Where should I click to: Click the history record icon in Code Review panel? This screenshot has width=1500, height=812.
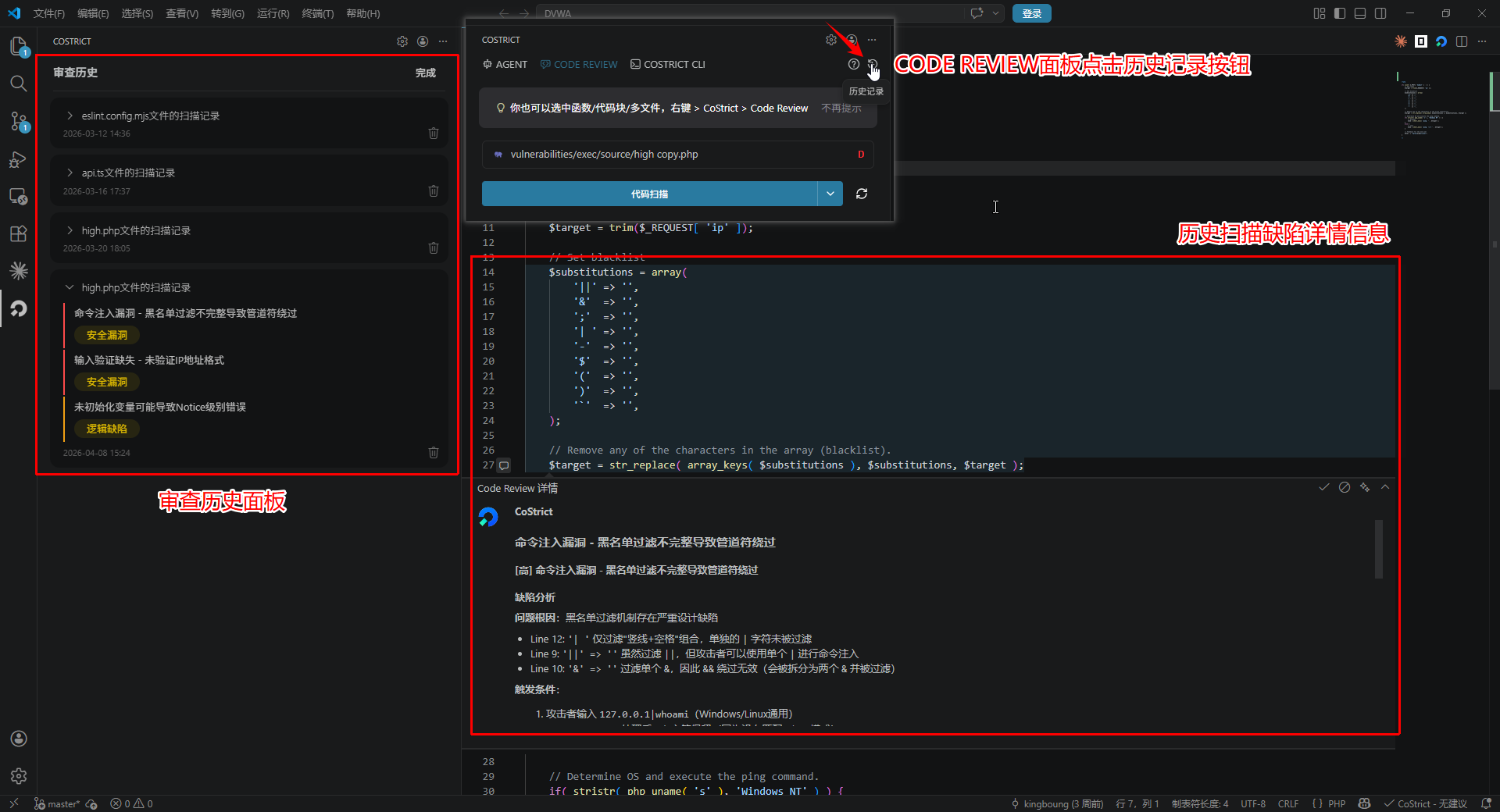coord(873,65)
